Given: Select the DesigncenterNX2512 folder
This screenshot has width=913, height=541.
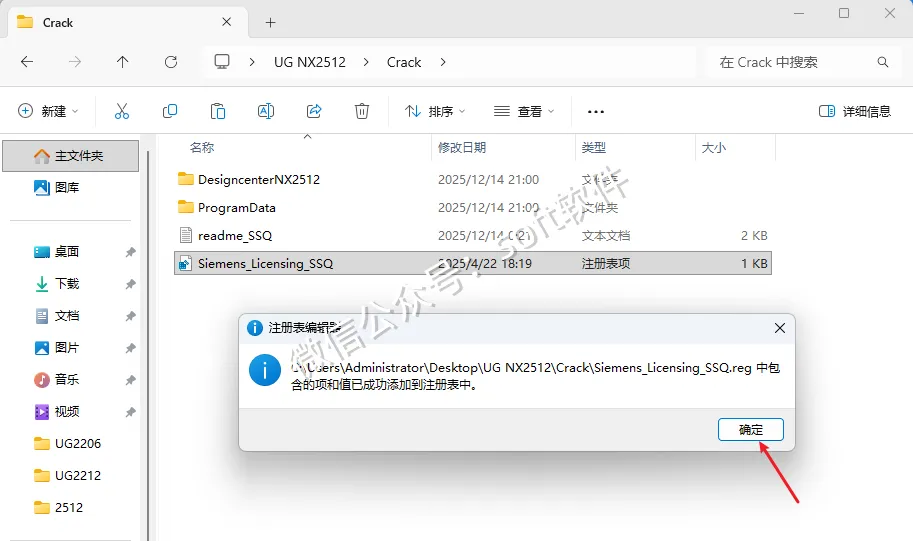Looking at the screenshot, I should (473, 179).
